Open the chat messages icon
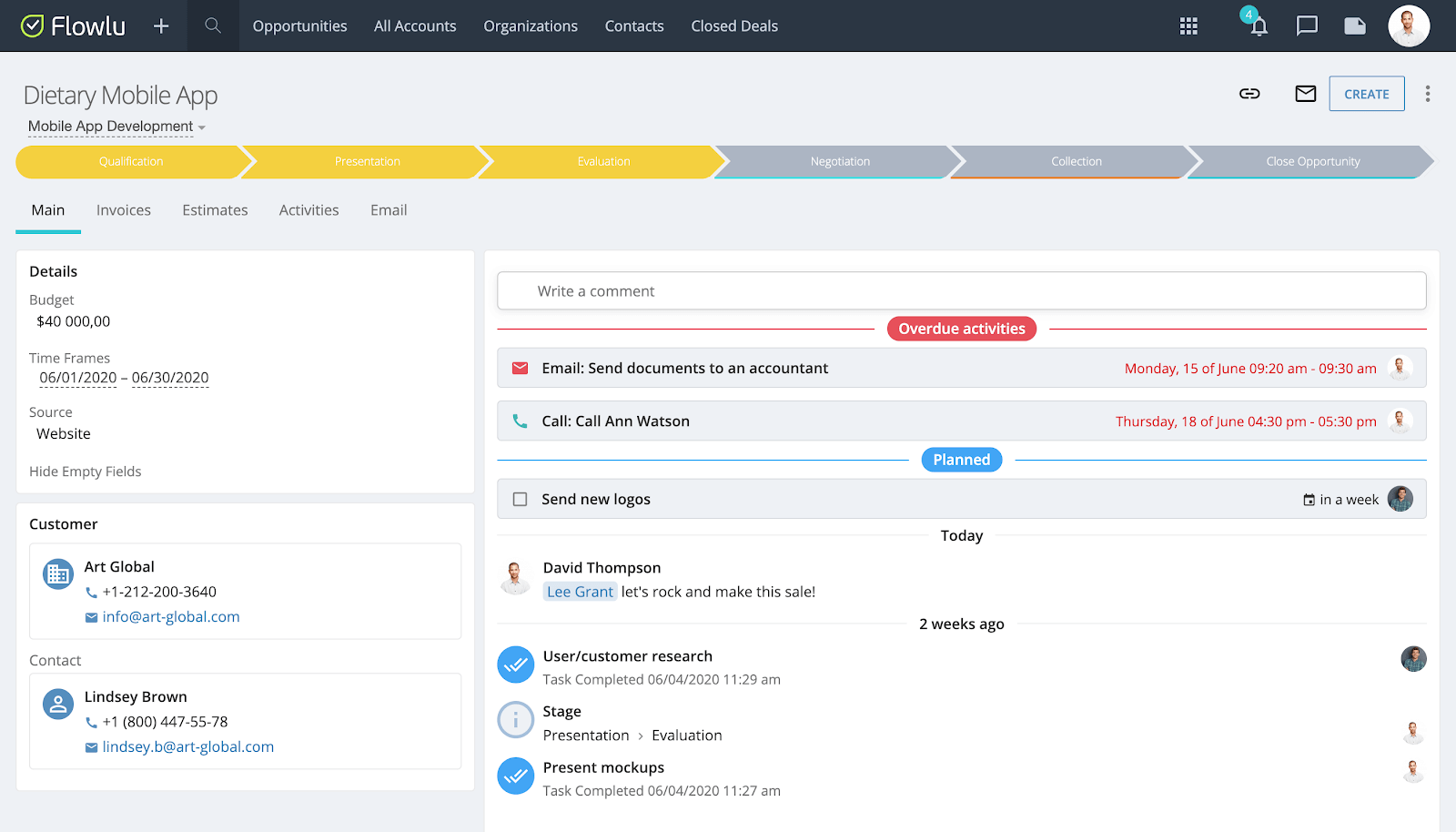 pyautogui.click(x=1307, y=26)
